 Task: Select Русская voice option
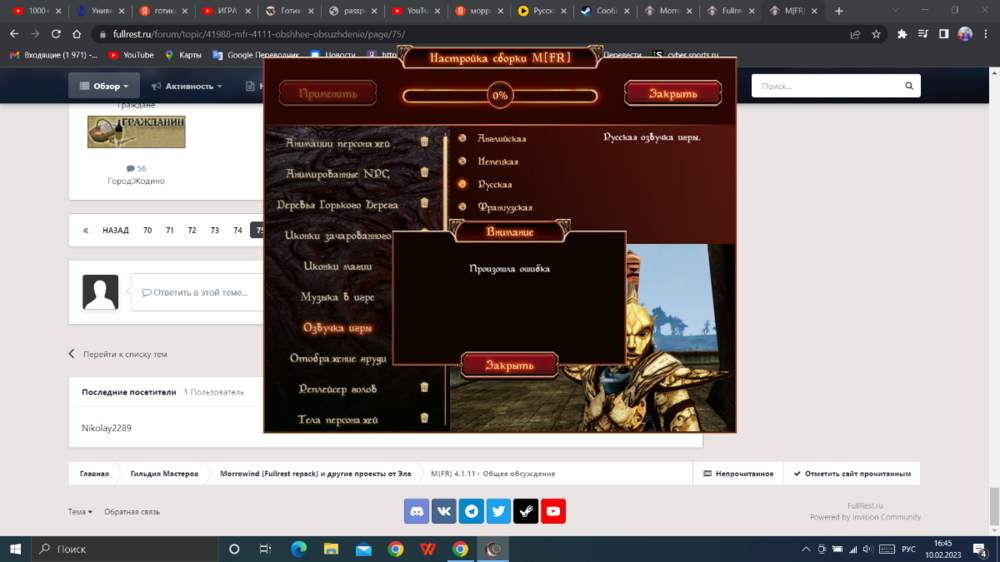pyautogui.click(x=485, y=184)
